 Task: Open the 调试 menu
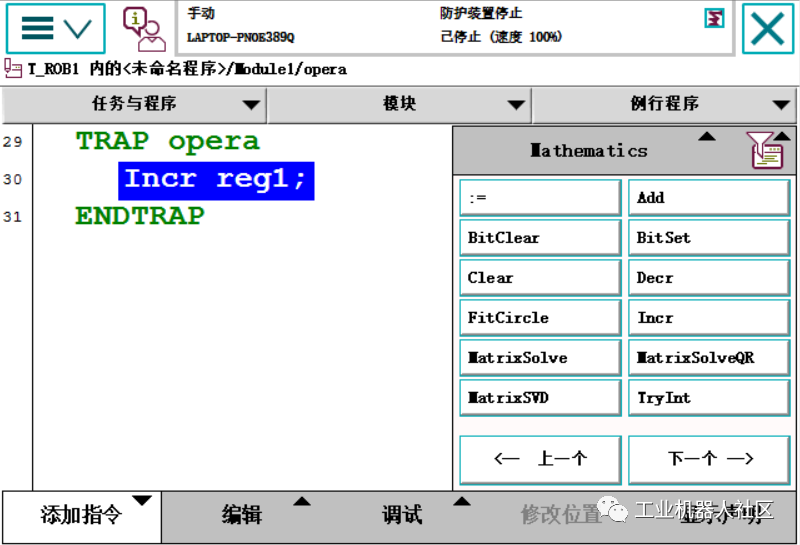402,514
